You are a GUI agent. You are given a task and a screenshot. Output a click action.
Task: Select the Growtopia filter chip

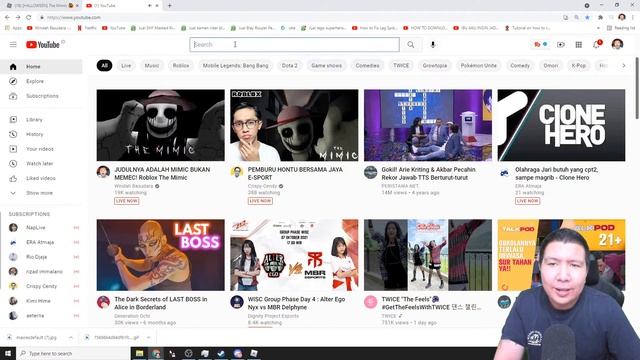pyautogui.click(x=435, y=65)
